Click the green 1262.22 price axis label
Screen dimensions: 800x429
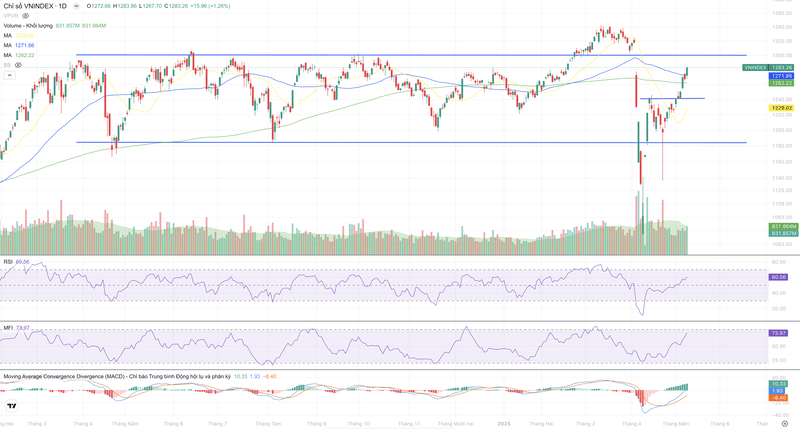click(781, 83)
